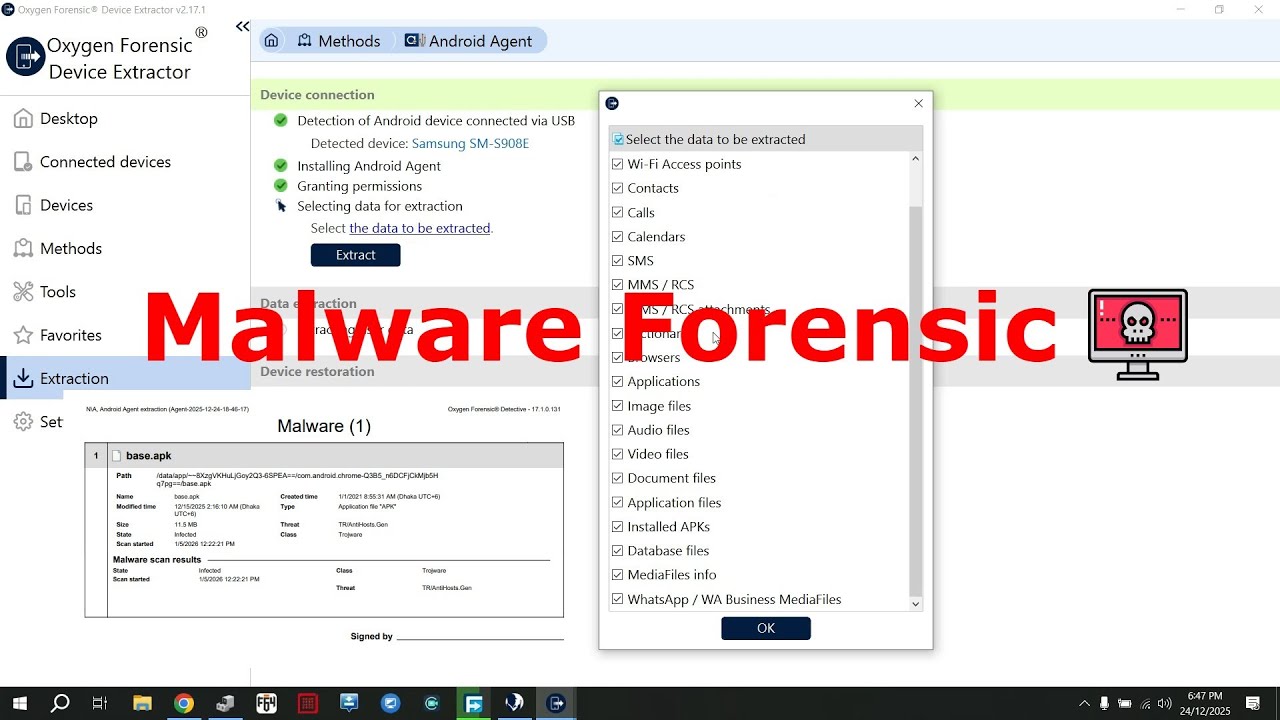Open the Windows Start menu
Image resolution: width=1280 pixels, height=720 pixels.
(19, 704)
